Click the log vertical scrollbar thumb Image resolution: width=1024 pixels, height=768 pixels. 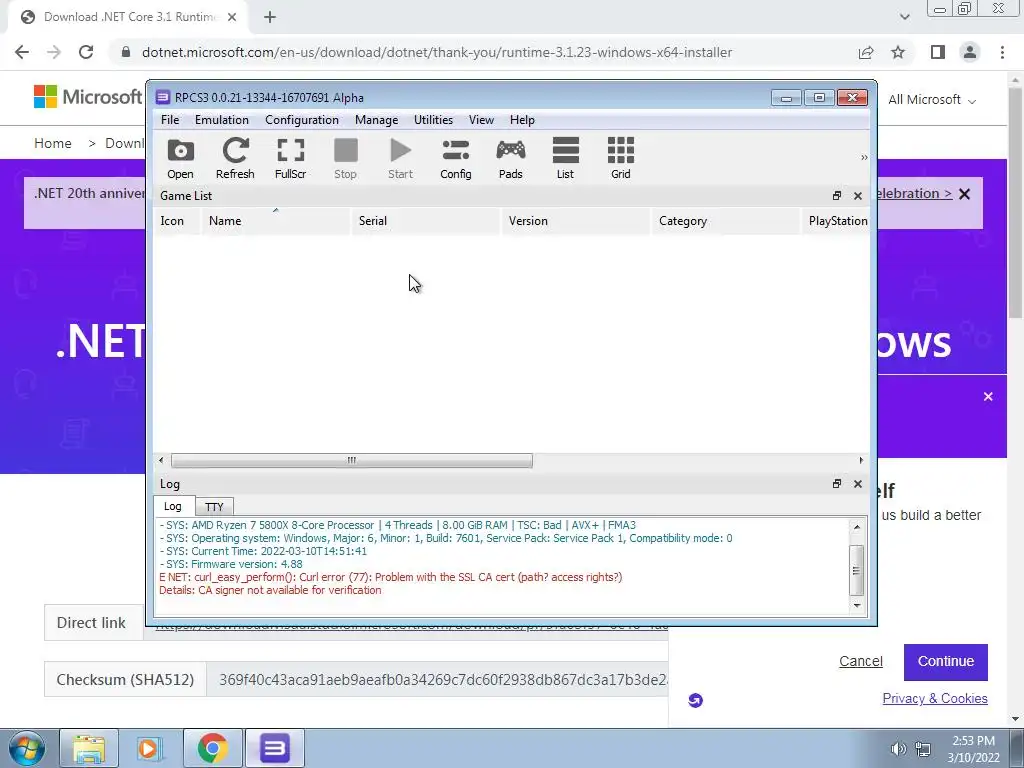pos(857,570)
